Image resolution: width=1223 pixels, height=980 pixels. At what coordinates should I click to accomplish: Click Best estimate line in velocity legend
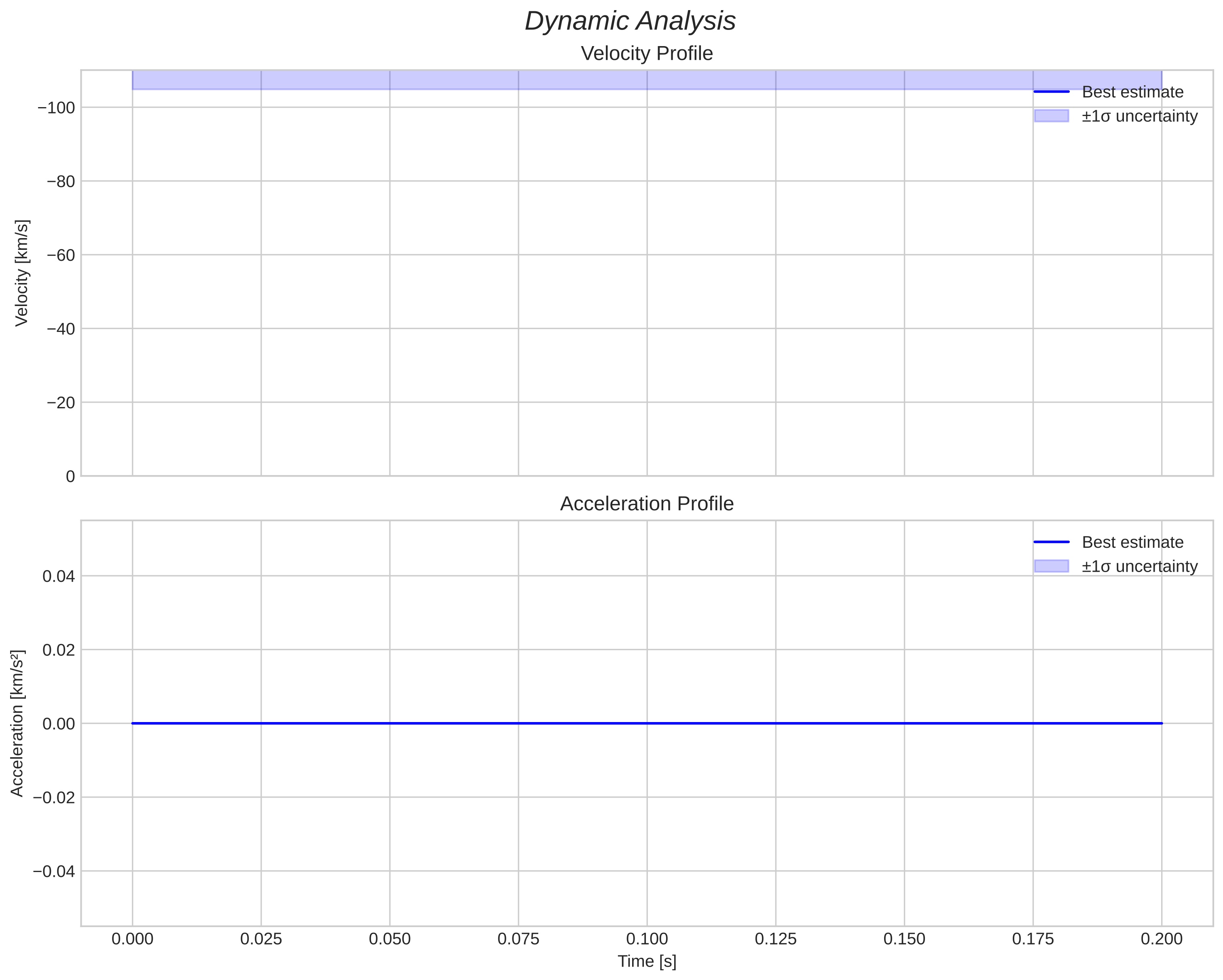(x=1051, y=92)
